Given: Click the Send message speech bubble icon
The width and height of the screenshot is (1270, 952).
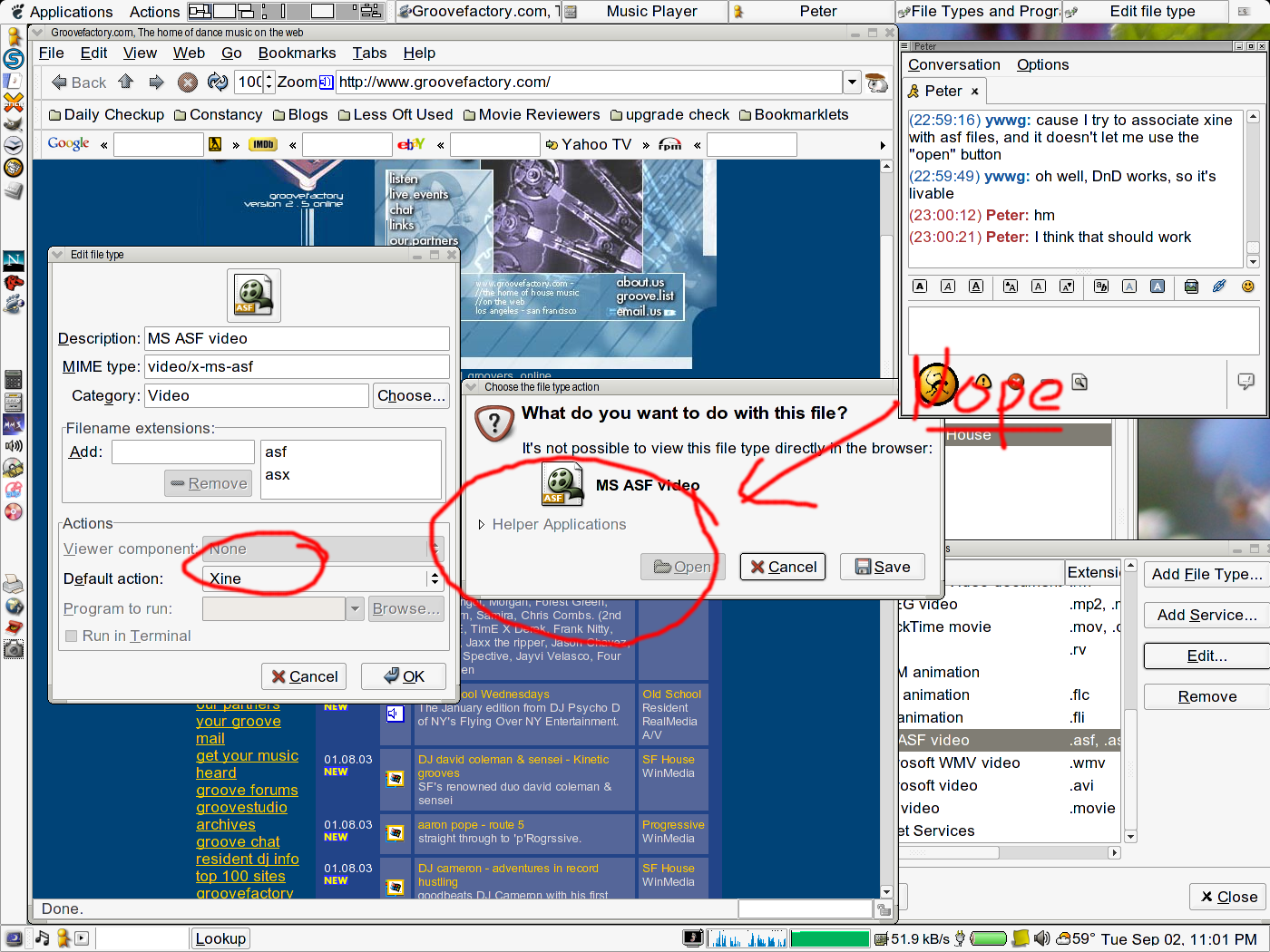Looking at the screenshot, I should pos(1246,381).
